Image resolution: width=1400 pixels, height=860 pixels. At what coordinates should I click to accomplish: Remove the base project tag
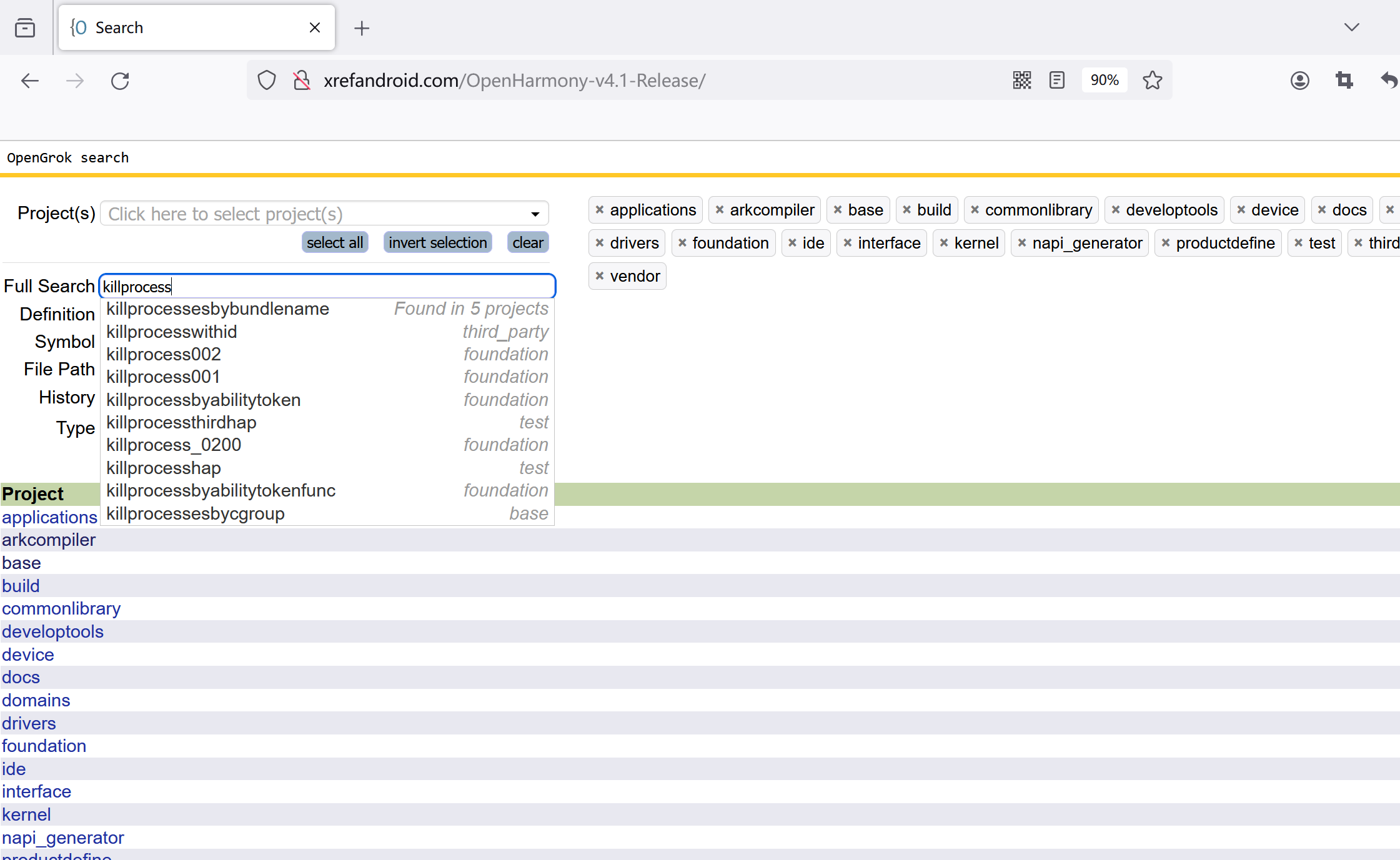838,210
